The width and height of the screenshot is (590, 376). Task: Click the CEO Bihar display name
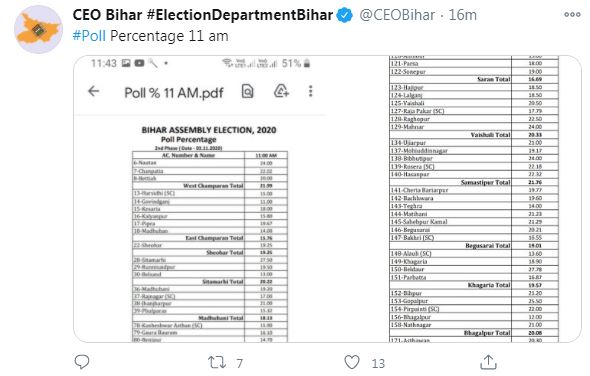coord(203,15)
